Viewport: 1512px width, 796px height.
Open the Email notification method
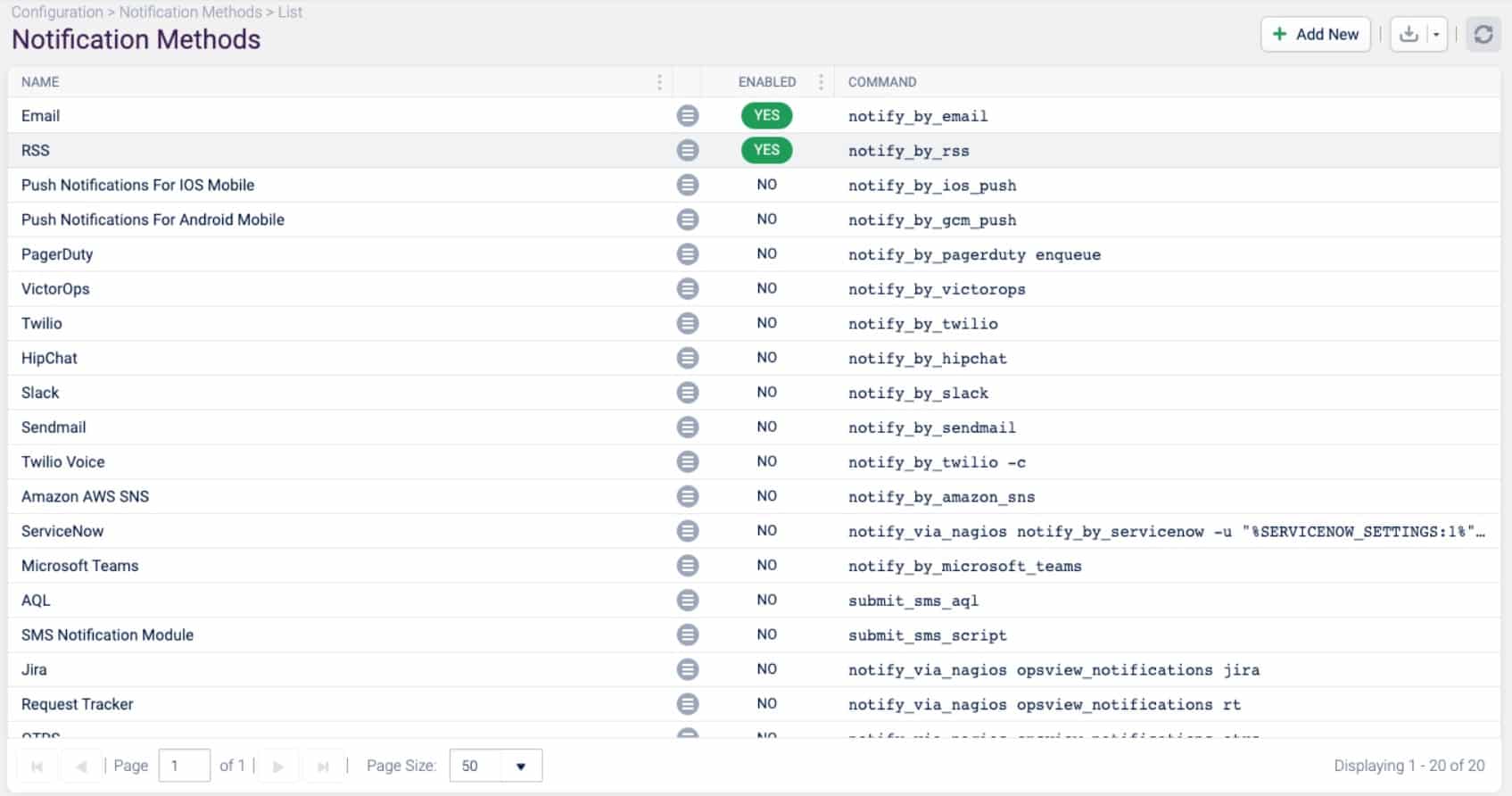click(x=40, y=116)
